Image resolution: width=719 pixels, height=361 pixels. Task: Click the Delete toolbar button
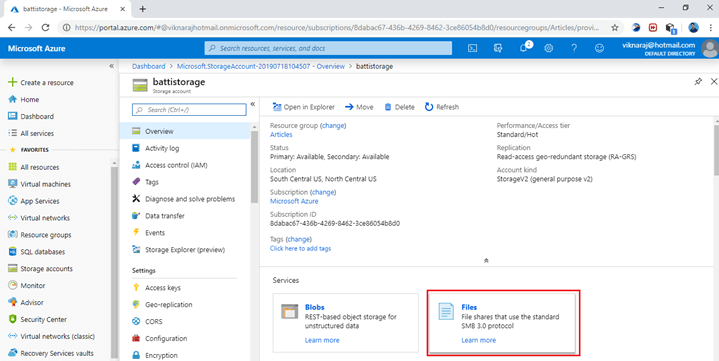click(399, 107)
